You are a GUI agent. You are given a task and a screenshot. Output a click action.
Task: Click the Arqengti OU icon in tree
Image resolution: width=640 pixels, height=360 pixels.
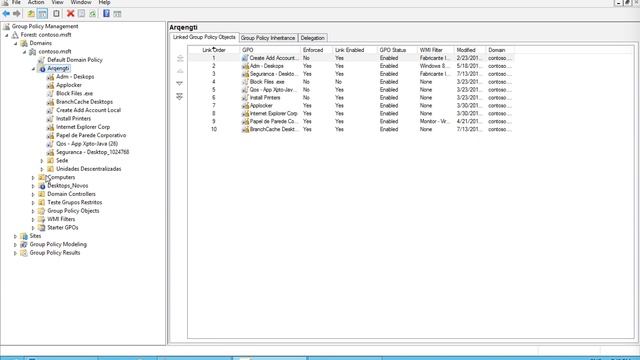[42, 69]
